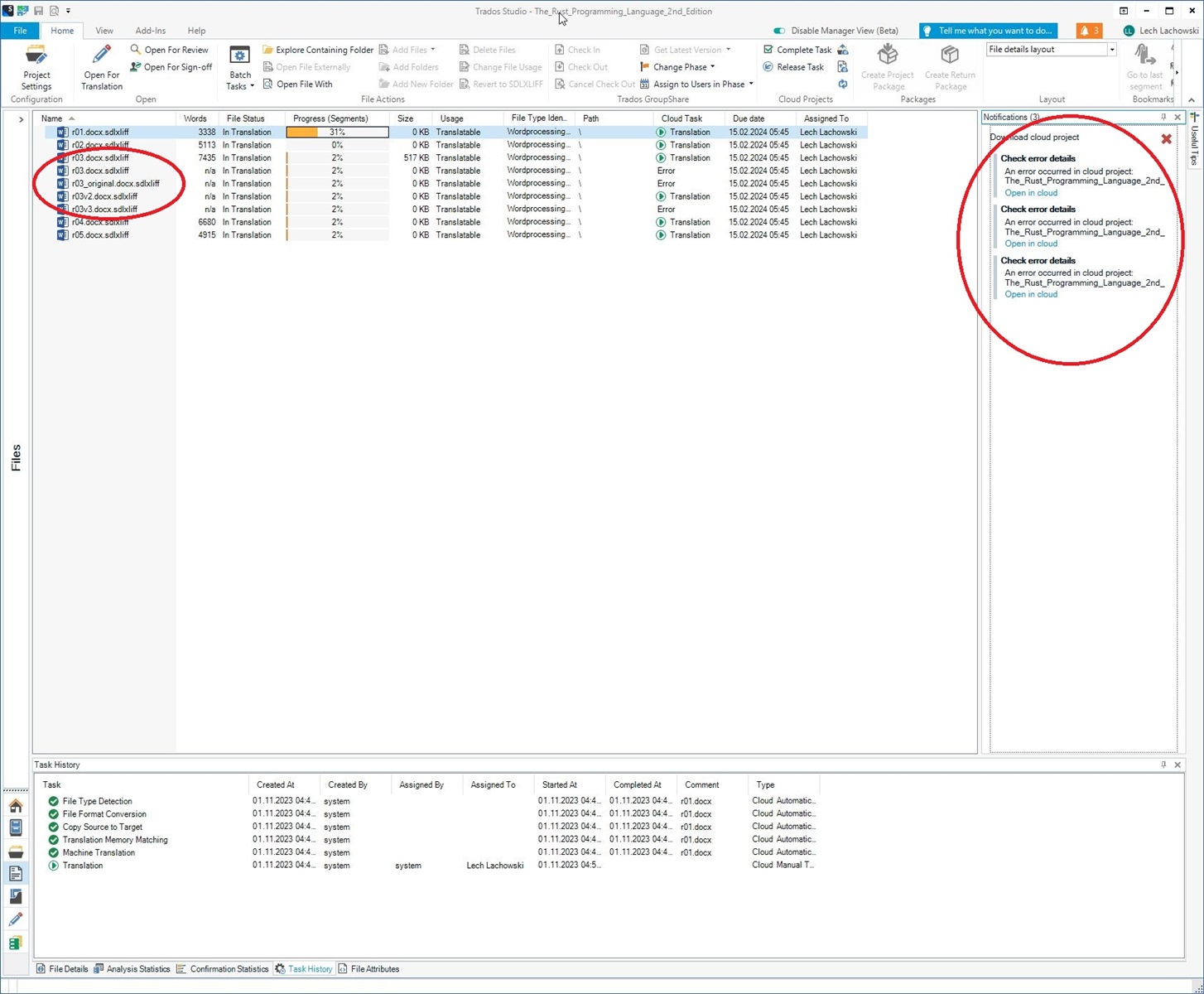Image resolution: width=1204 pixels, height=994 pixels.
Task: Select file r03_original.docx.sdlxliff
Action: [x=115, y=184]
